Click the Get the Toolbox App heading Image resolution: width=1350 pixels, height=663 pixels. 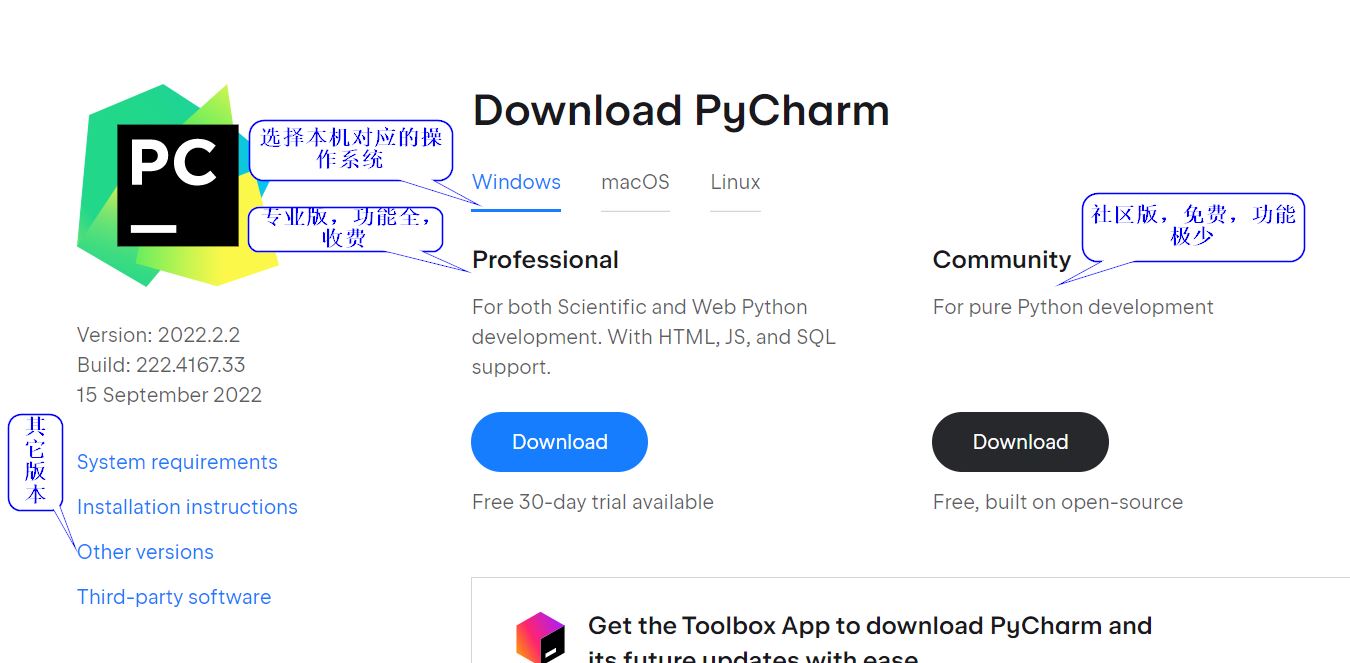[869, 626]
